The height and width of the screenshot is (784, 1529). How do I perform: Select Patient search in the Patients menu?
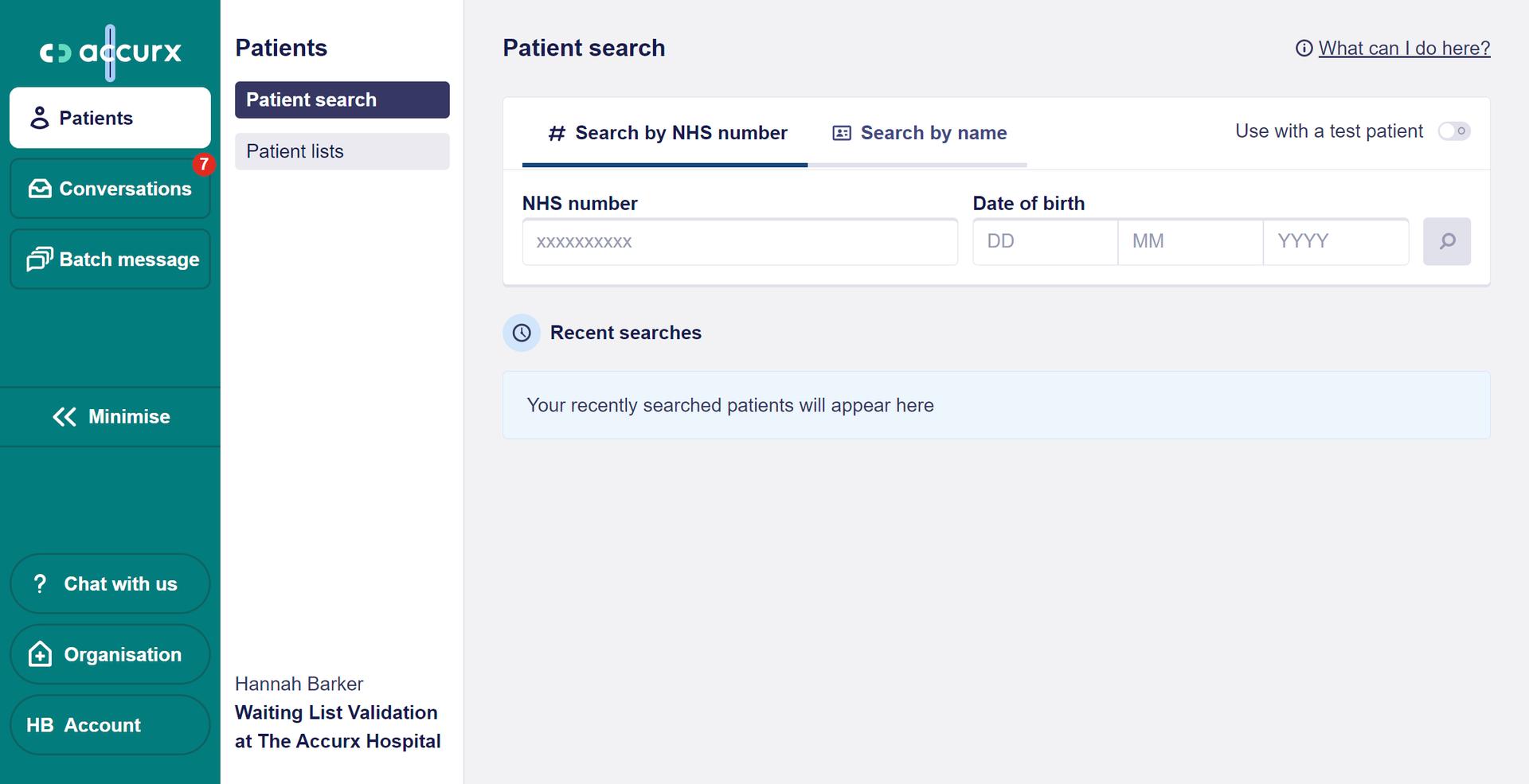(x=342, y=99)
